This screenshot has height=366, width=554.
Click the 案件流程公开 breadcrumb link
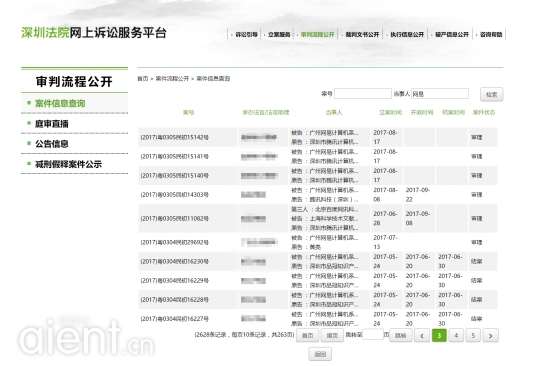pyautogui.click(x=172, y=78)
